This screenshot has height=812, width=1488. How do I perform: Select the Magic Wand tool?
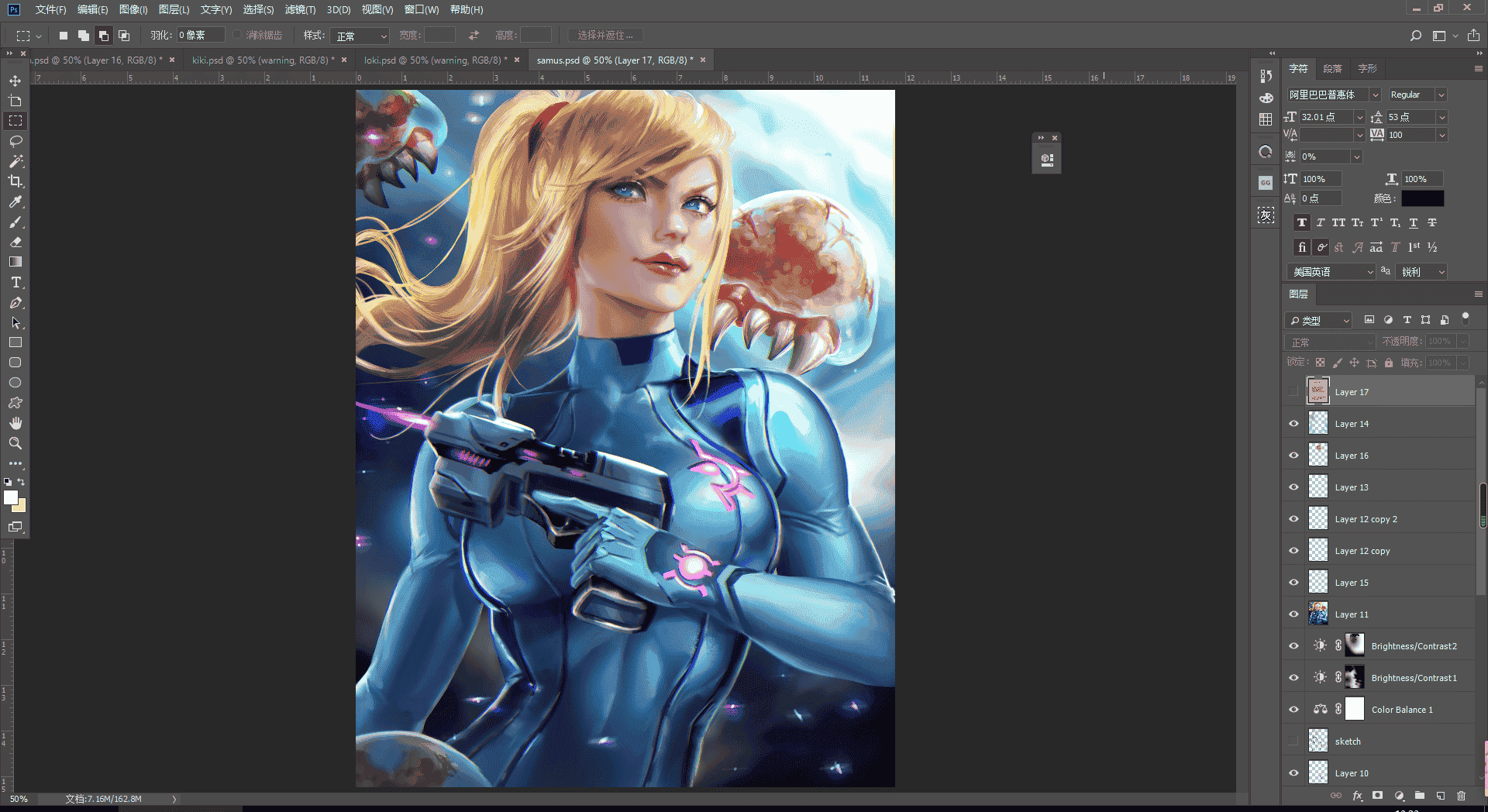click(15, 161)
